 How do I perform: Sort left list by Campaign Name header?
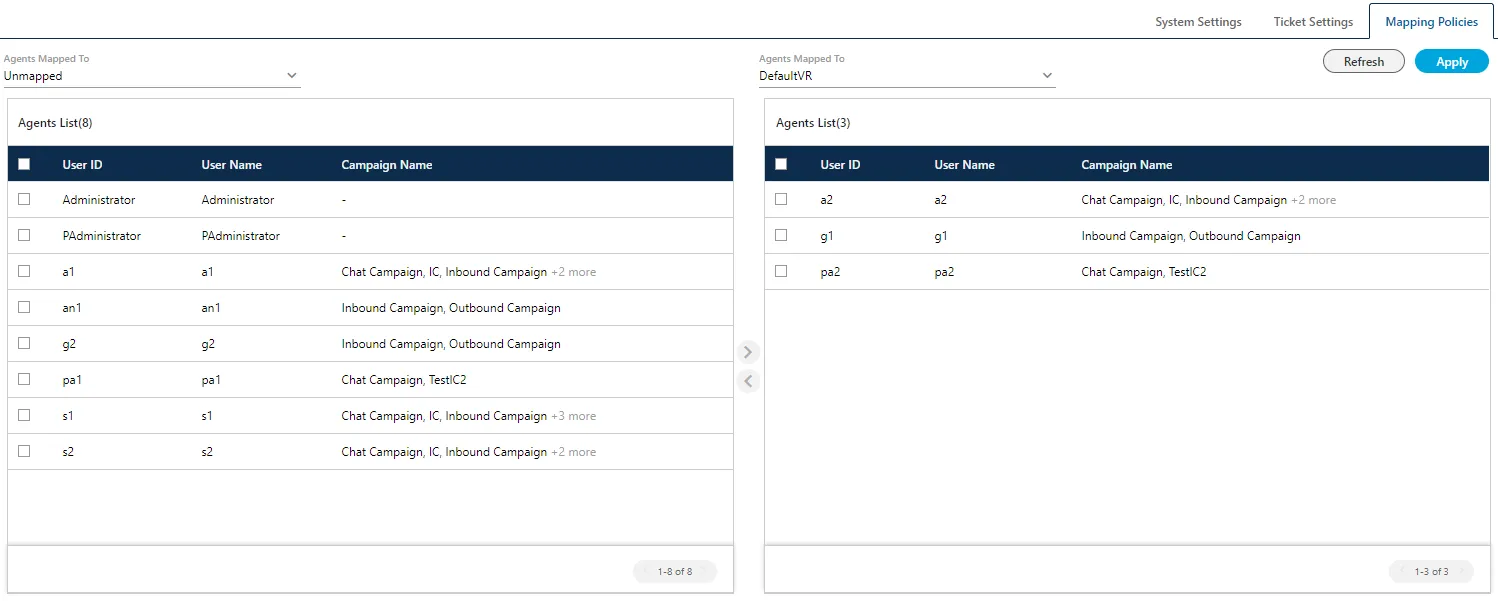point(387,165)
